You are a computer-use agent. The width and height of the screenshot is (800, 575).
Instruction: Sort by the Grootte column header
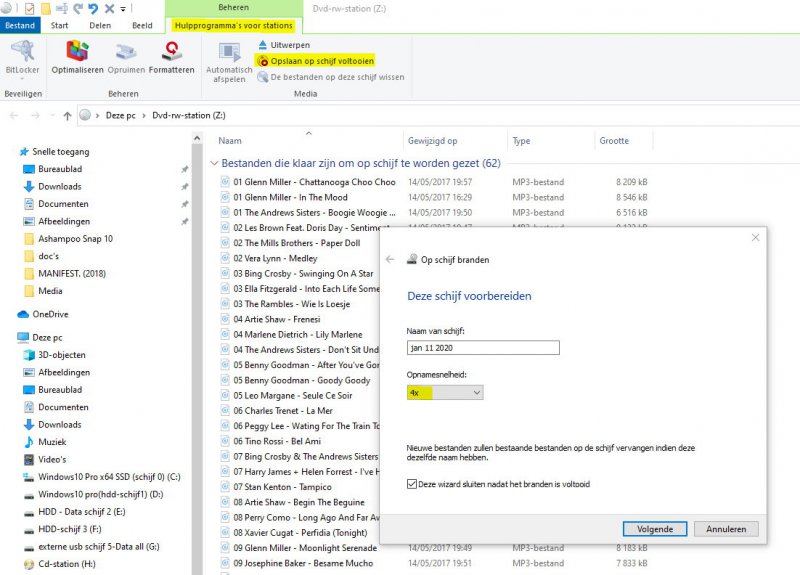pos(614,141)
